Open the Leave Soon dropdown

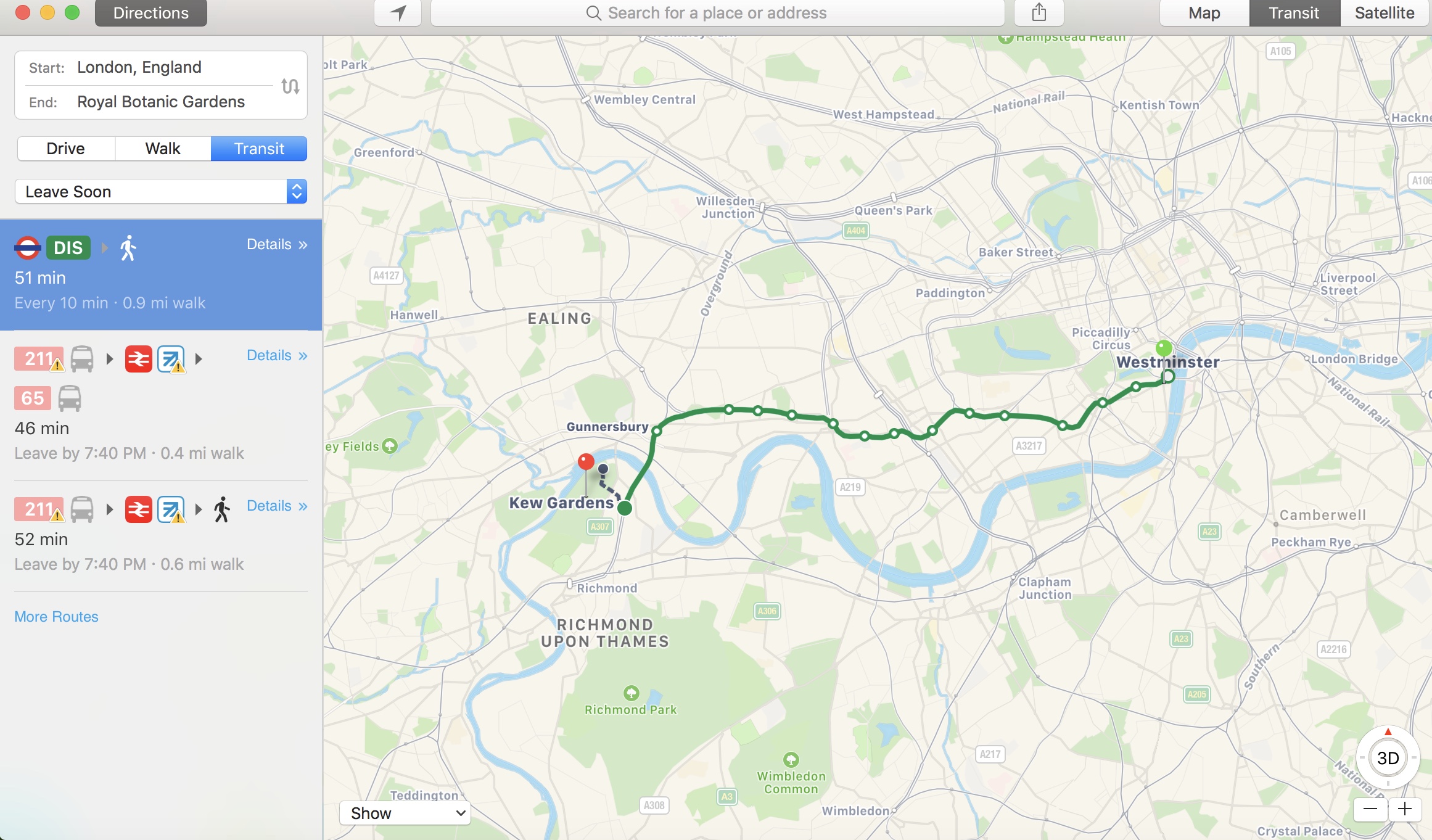pyautogui.click(x=161, y=192)
